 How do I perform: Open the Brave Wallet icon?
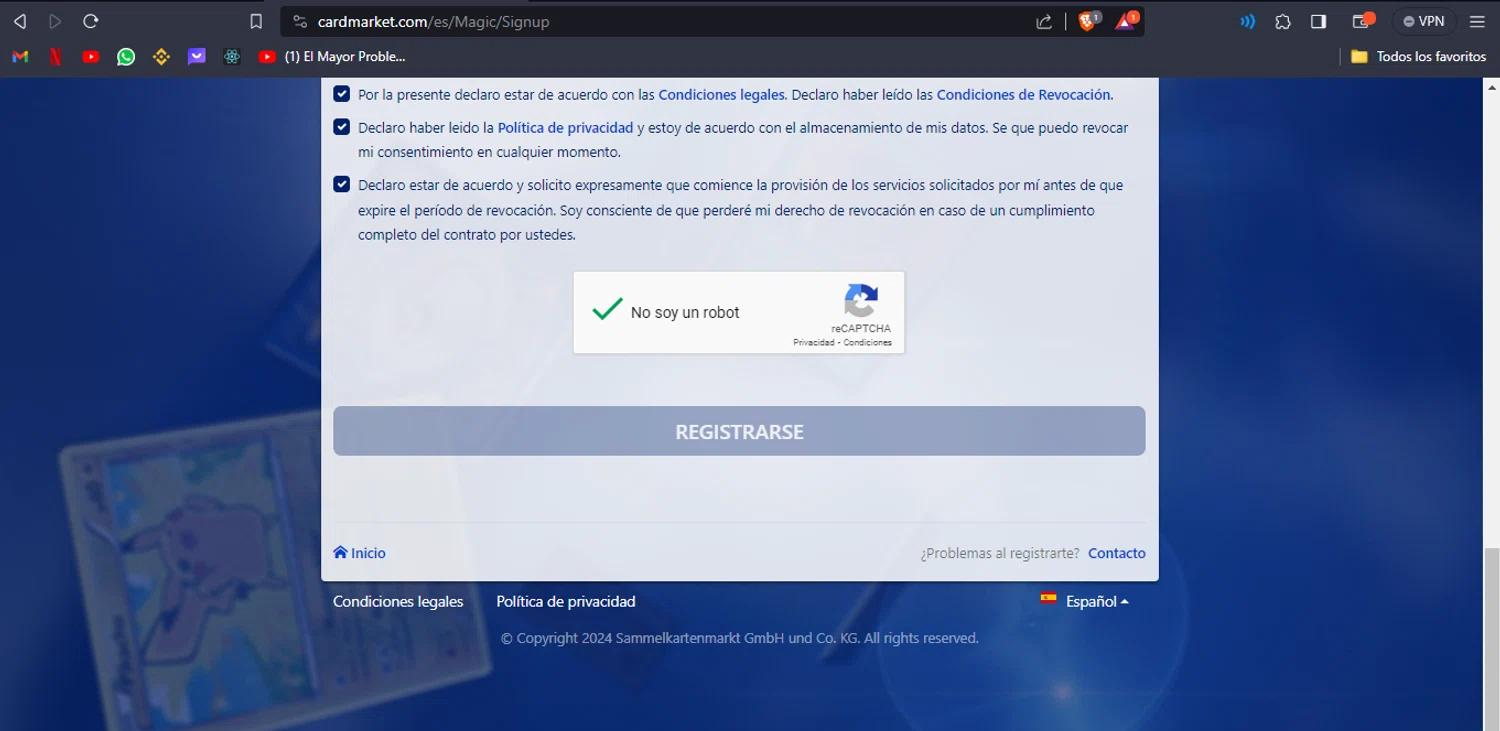point(1363,21)
